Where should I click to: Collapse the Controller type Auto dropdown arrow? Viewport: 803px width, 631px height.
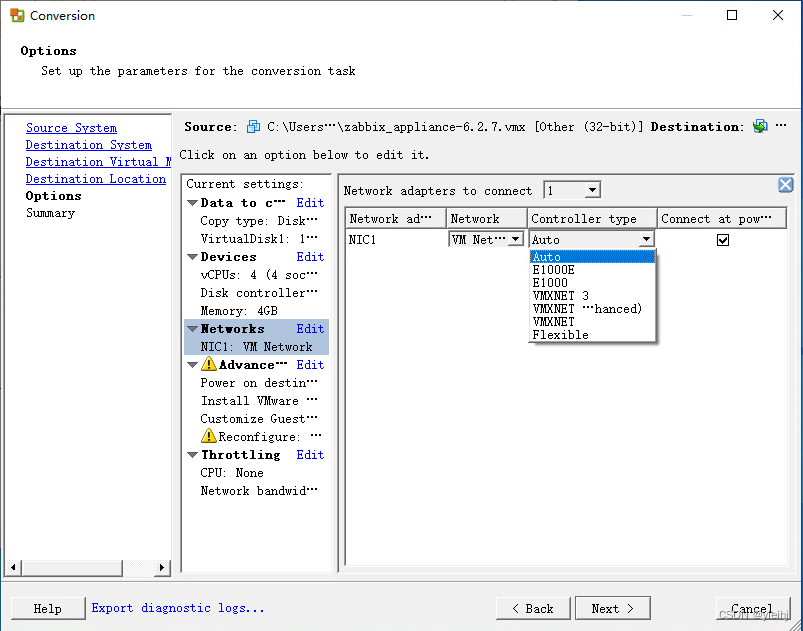(x=646, y=240)
